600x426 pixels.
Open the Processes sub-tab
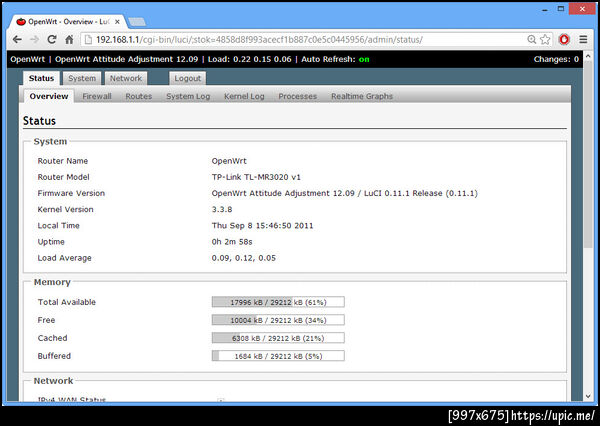click(x=297, y=96)
